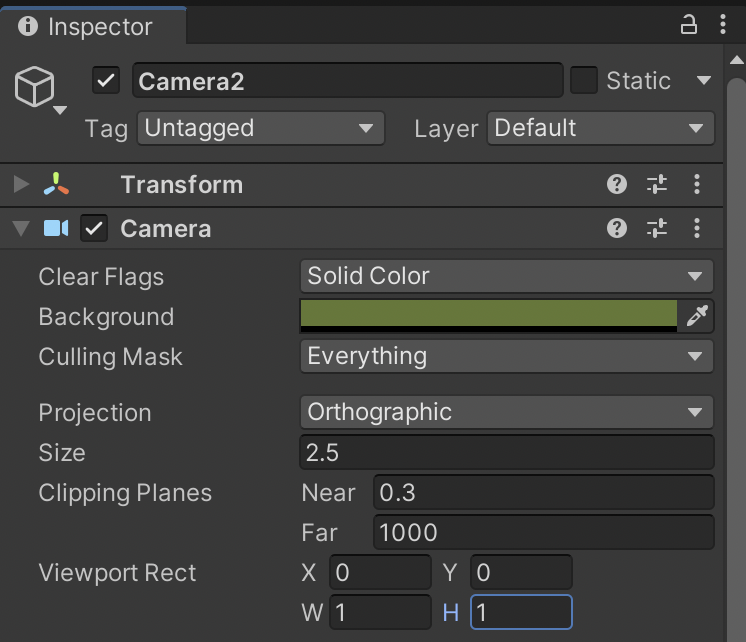746x642 pixels.
Task: Click the Inspector lock icon
Action: tap(688, 25)
